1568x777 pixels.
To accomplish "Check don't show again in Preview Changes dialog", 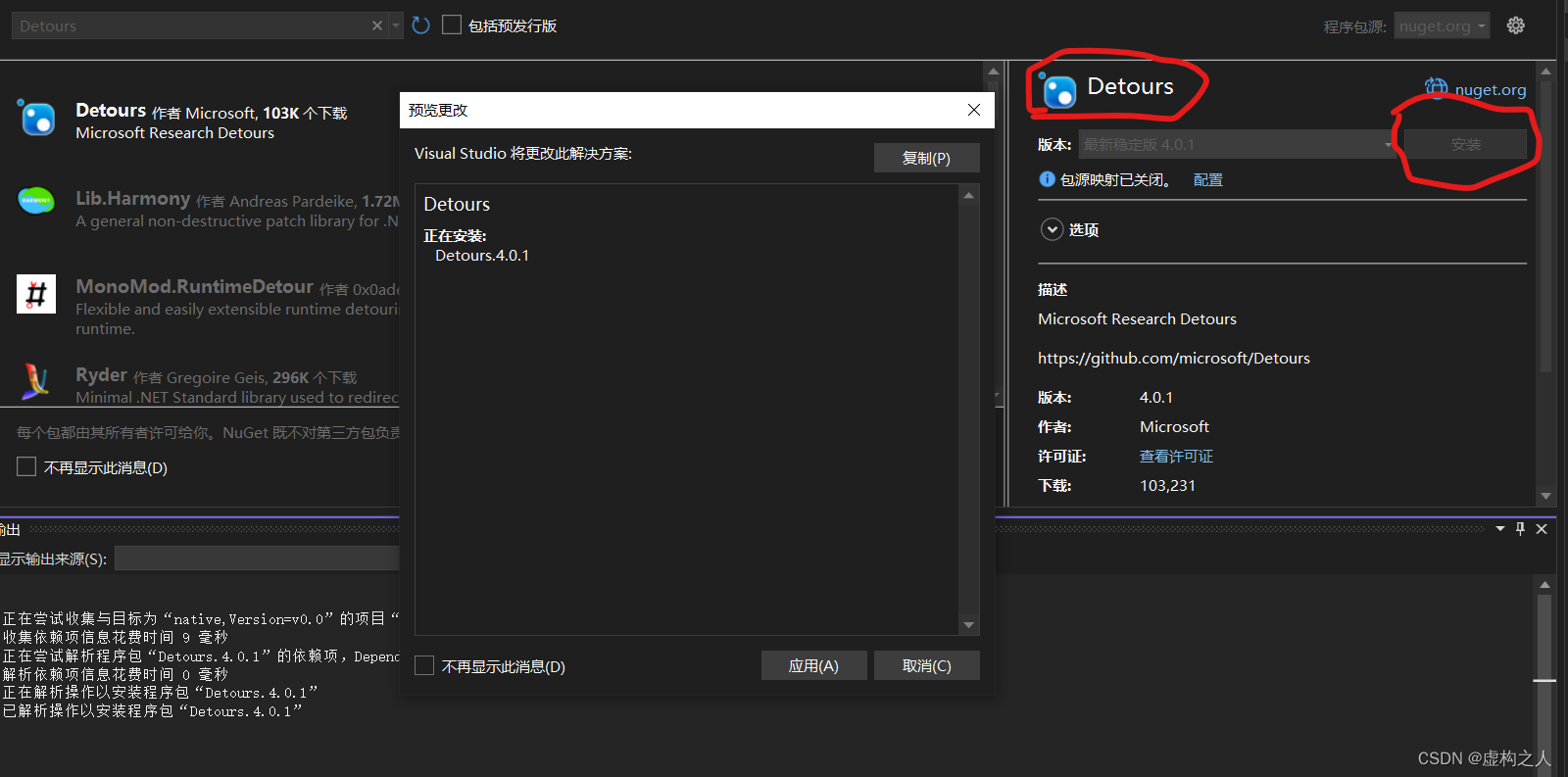I will 424,666.
